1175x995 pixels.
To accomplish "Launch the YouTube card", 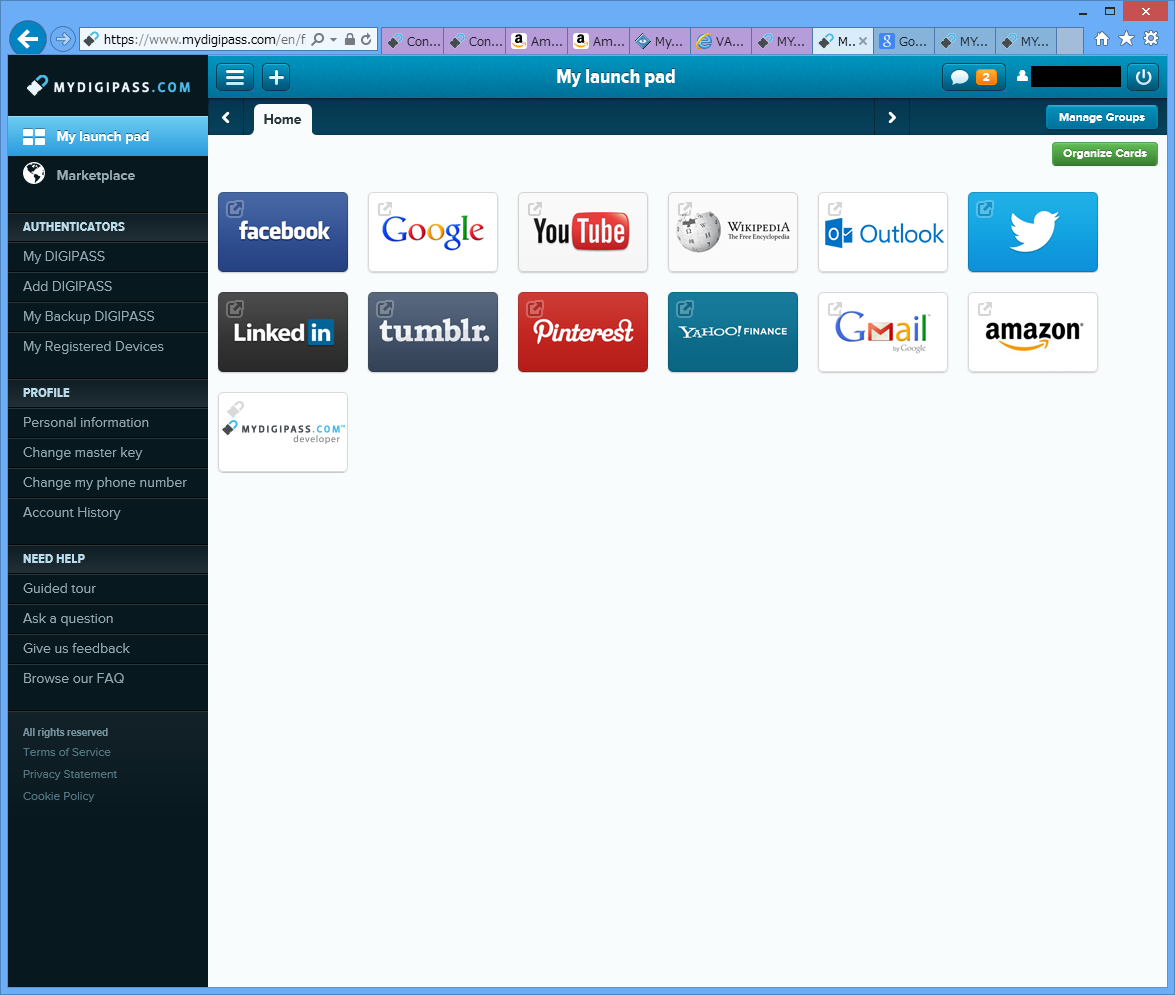I will 582,232.
